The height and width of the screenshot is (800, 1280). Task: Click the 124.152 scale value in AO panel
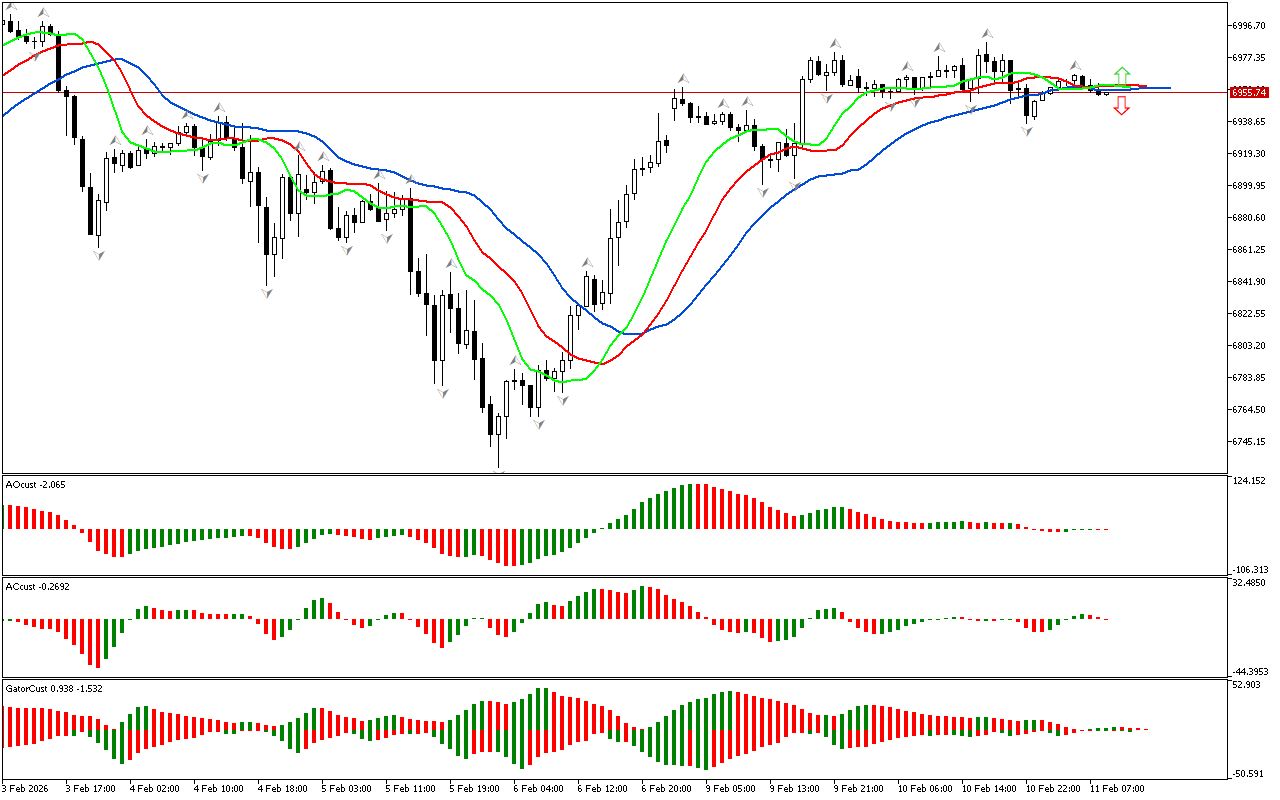pyautogui.click(x=1250, y=481)
